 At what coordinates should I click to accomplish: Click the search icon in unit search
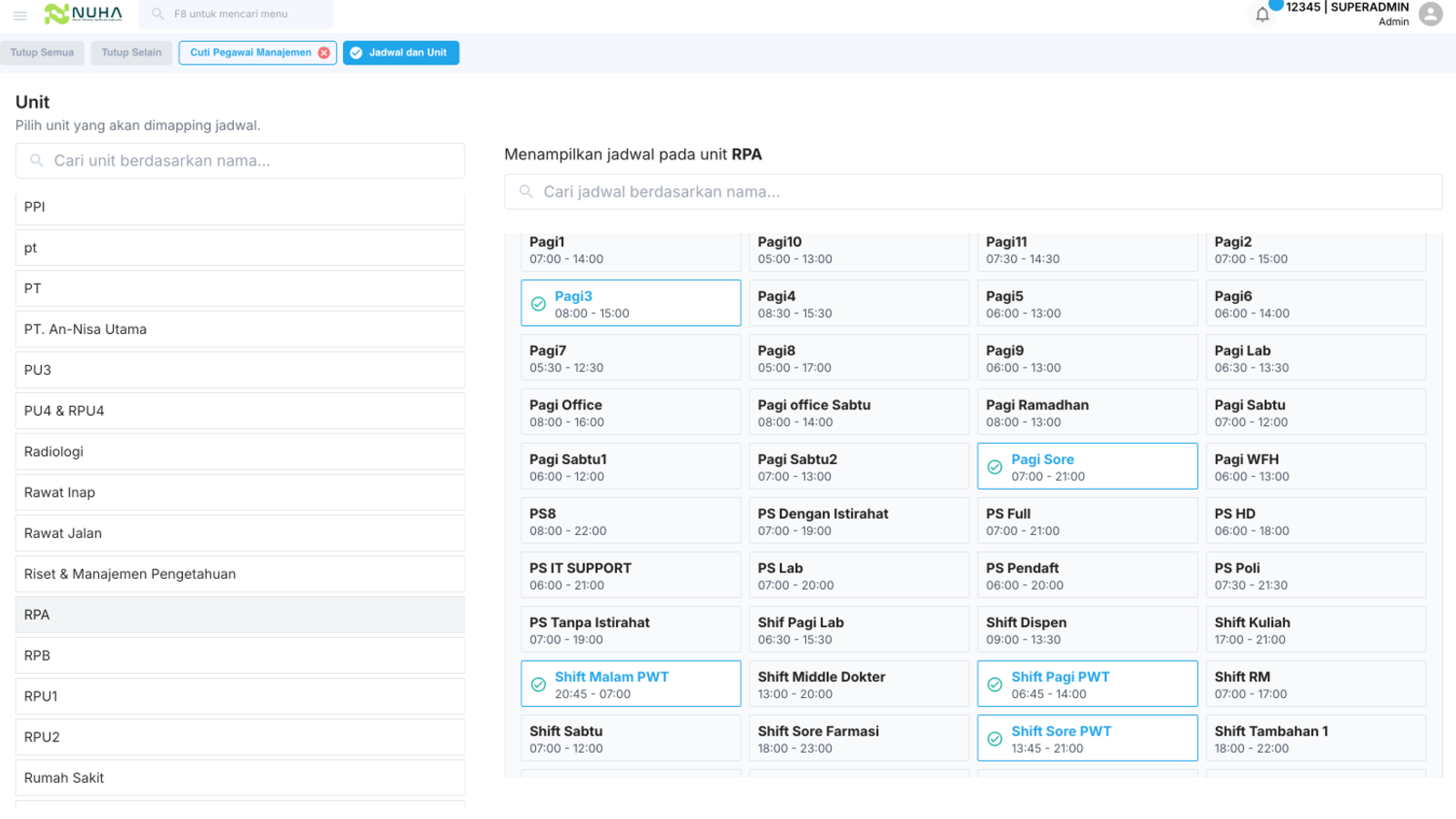click(x=37, y=160)
